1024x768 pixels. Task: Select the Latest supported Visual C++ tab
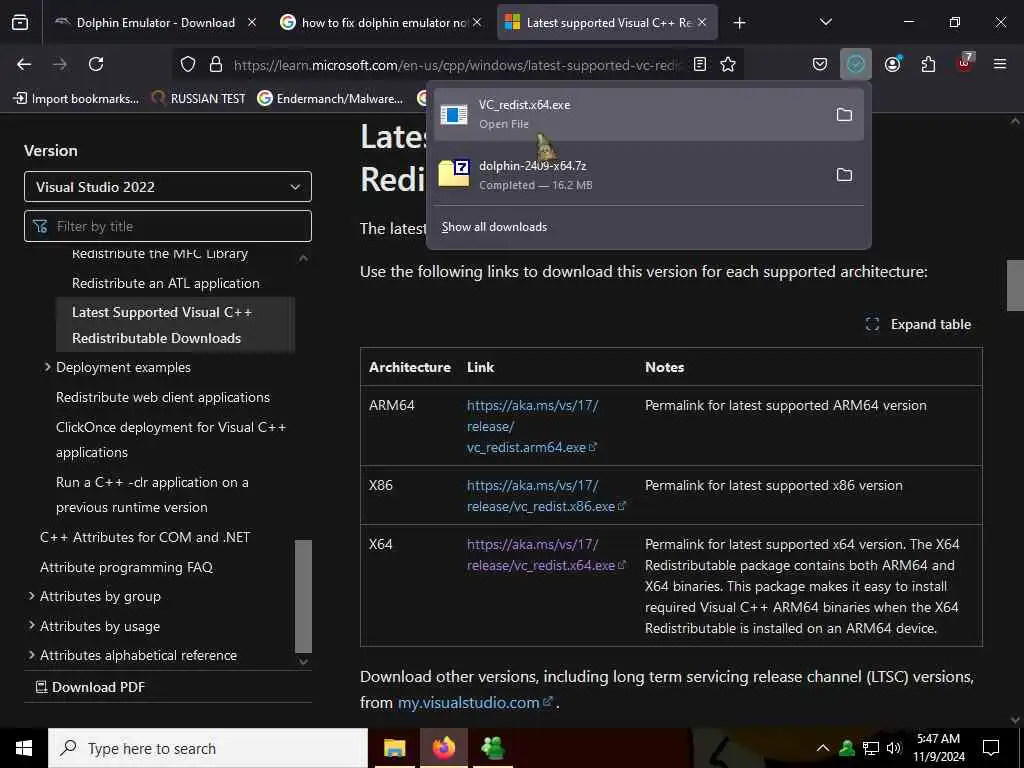point(607,22)
